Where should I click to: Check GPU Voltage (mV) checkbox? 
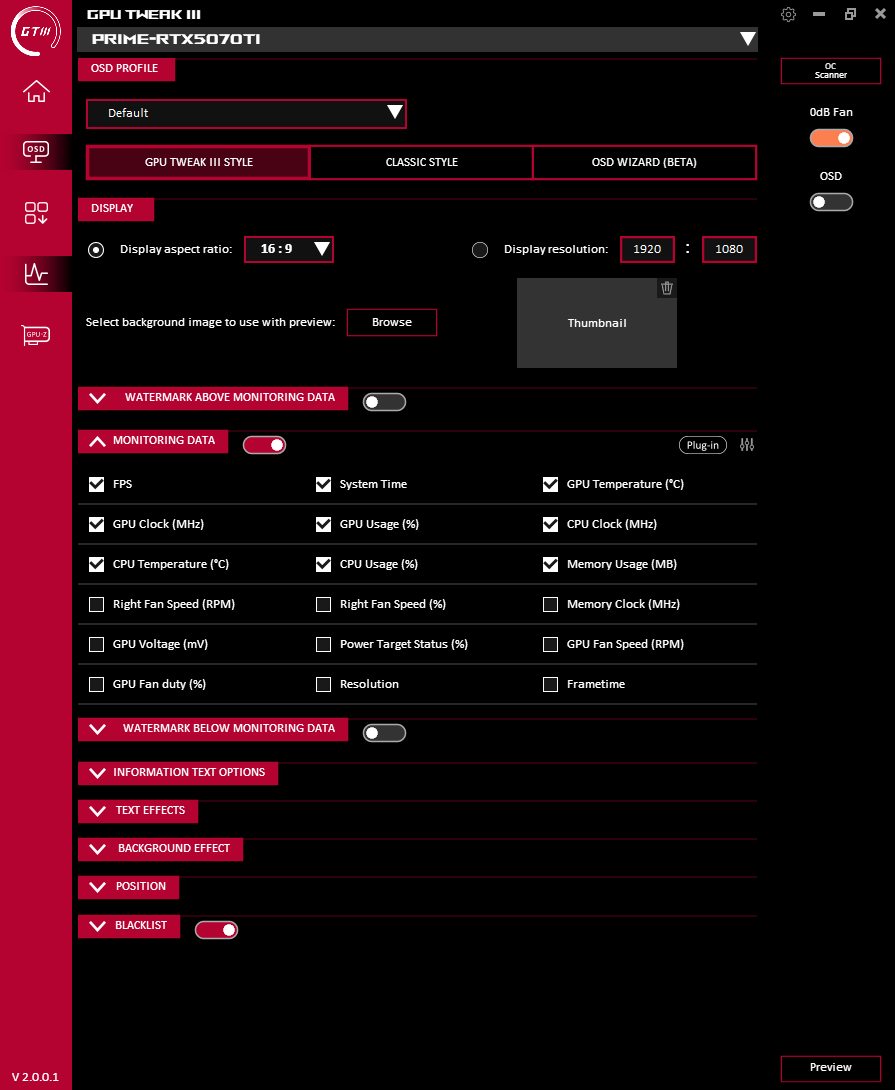pos(97,644)
